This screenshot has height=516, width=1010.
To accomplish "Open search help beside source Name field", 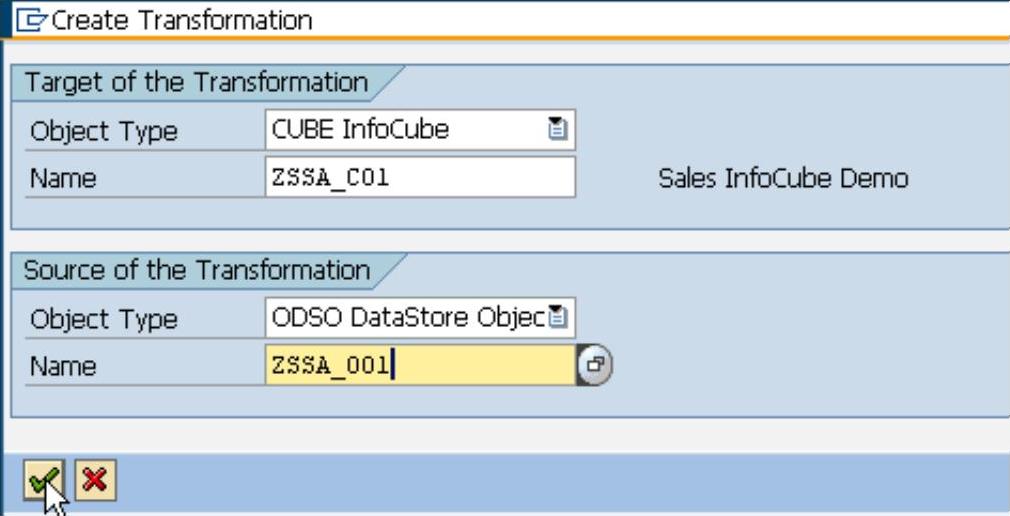I will point(596,366).
